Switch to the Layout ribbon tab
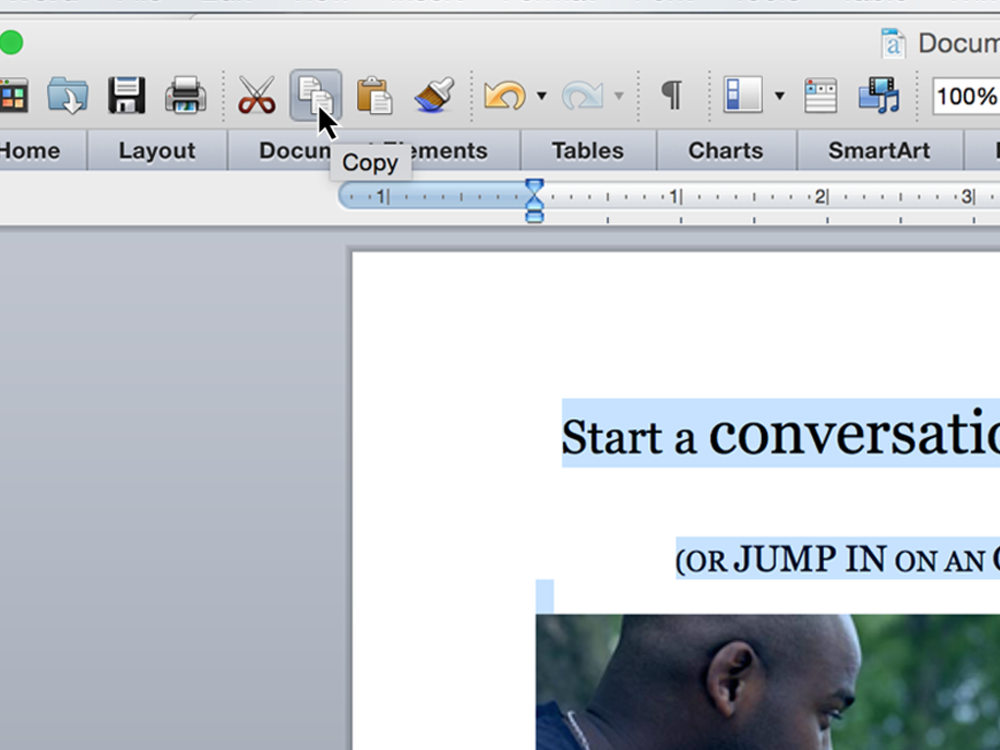Image resolution: width=1000 pixels, height=750 pixels. [x=157, y=151]
